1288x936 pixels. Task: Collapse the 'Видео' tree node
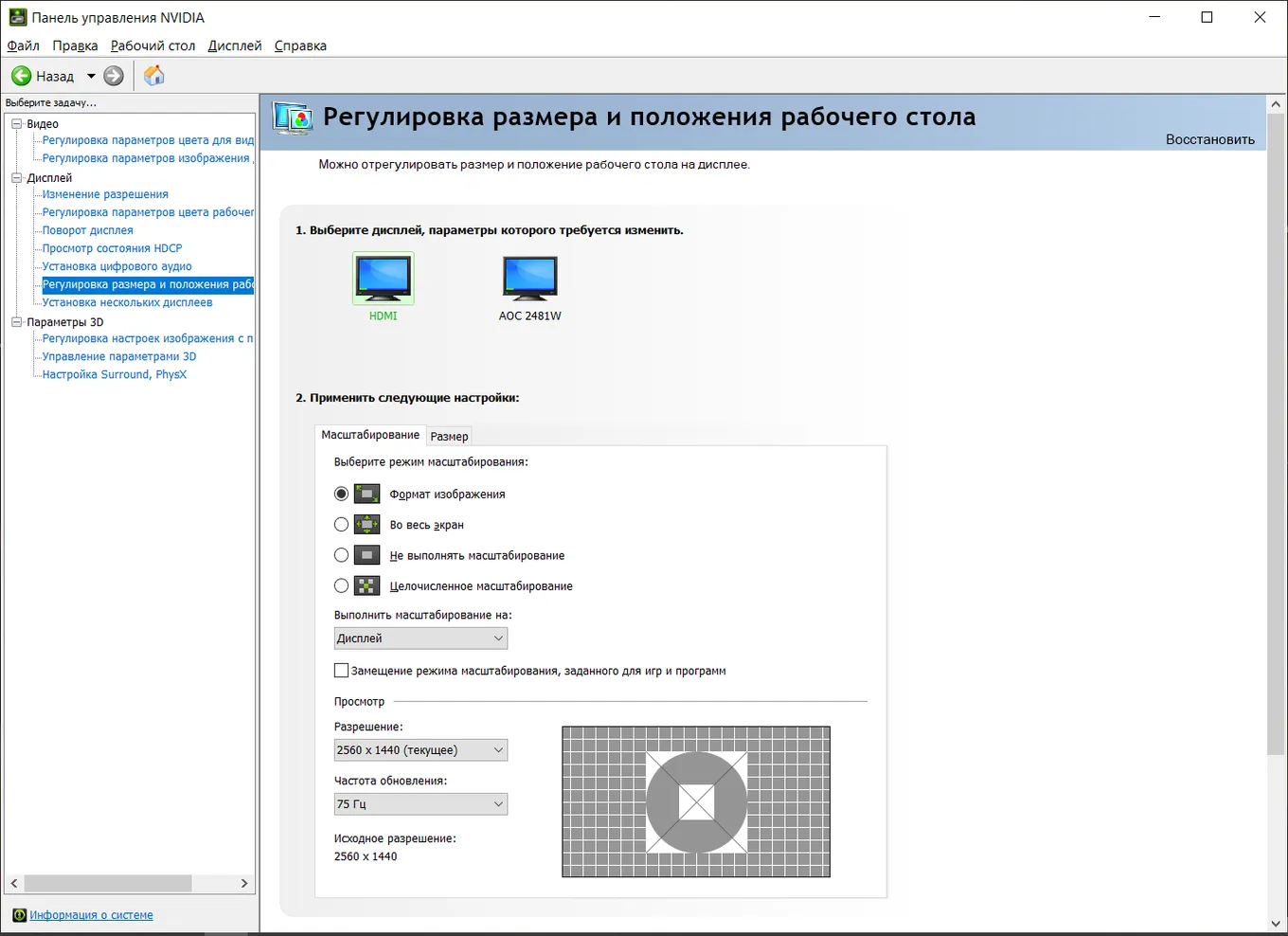point(16,123)
